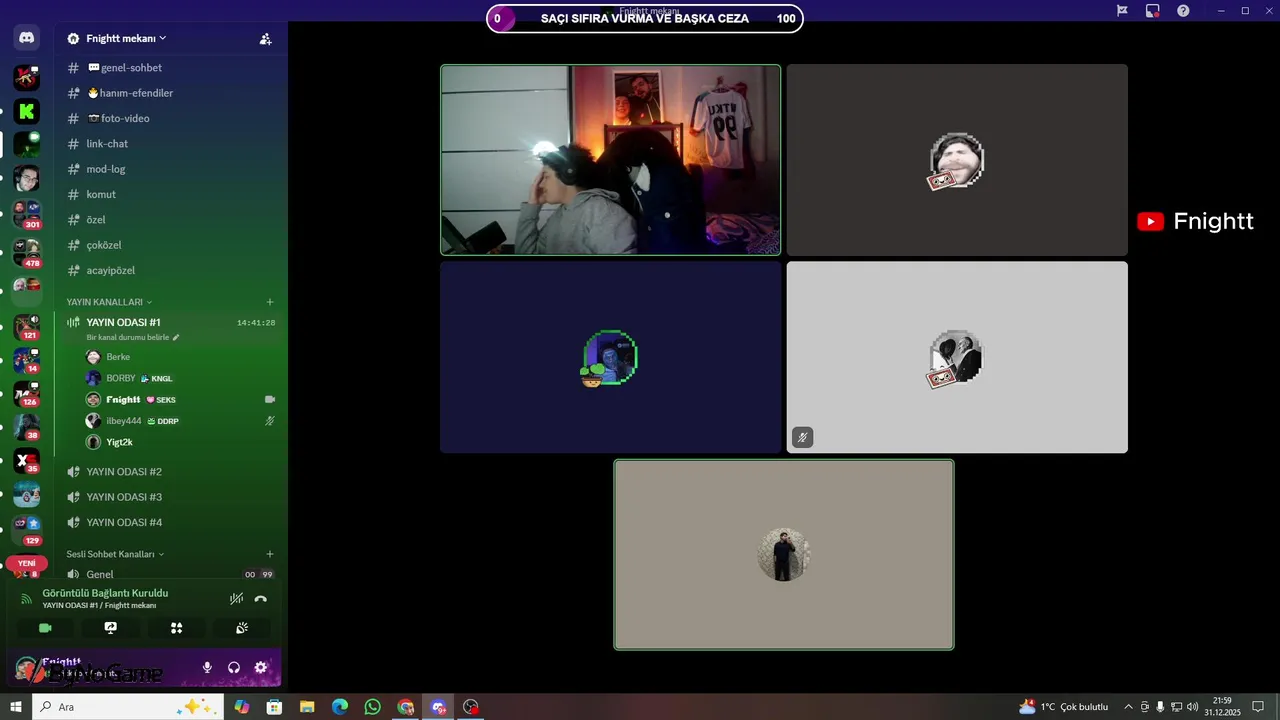Open Discord direct messages home icon
The height and width of the screenshot is (720, 1280).
pos(27,39)
